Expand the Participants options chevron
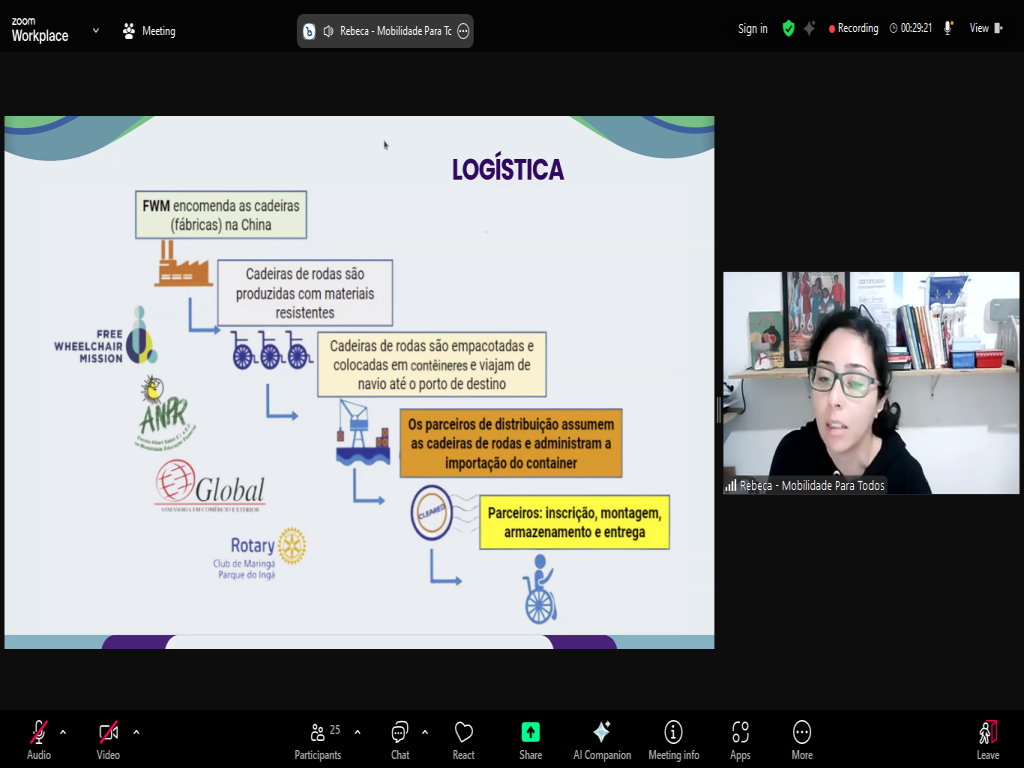The height and width of the screenshot is (768, 1024). click(357, 732)
